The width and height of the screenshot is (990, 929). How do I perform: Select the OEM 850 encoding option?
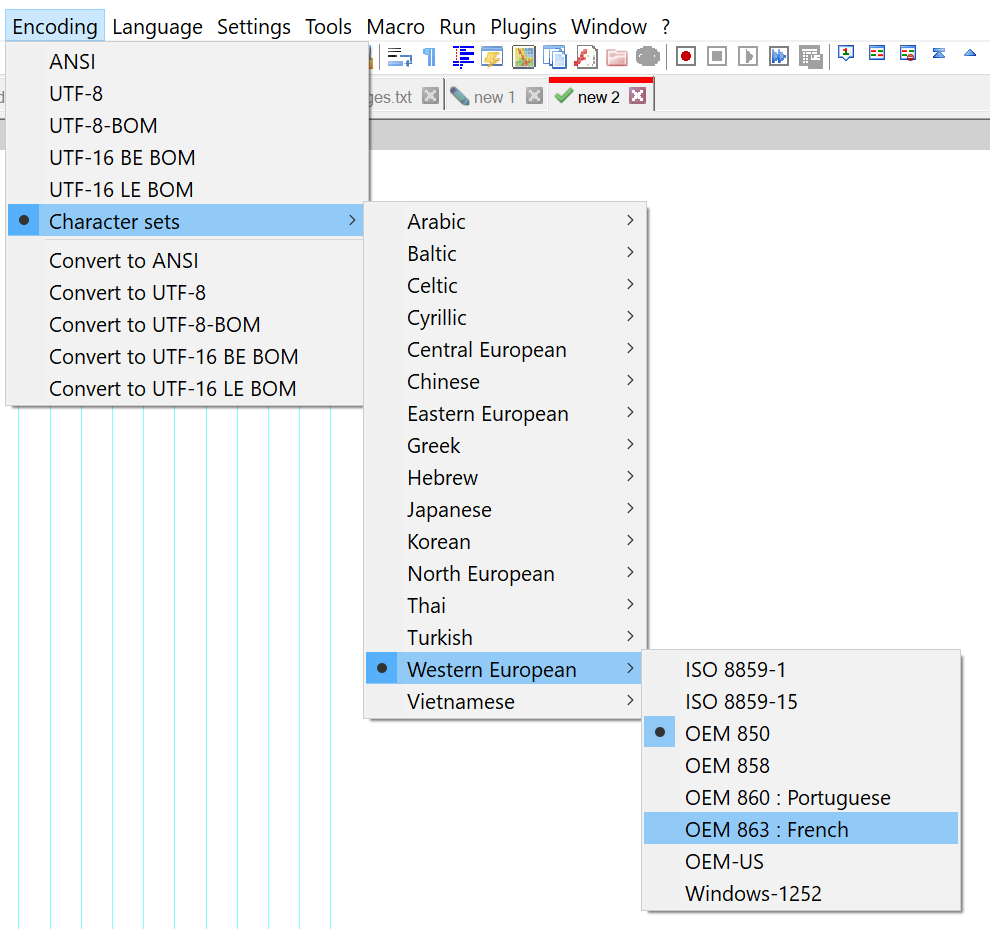pos(801,733)
